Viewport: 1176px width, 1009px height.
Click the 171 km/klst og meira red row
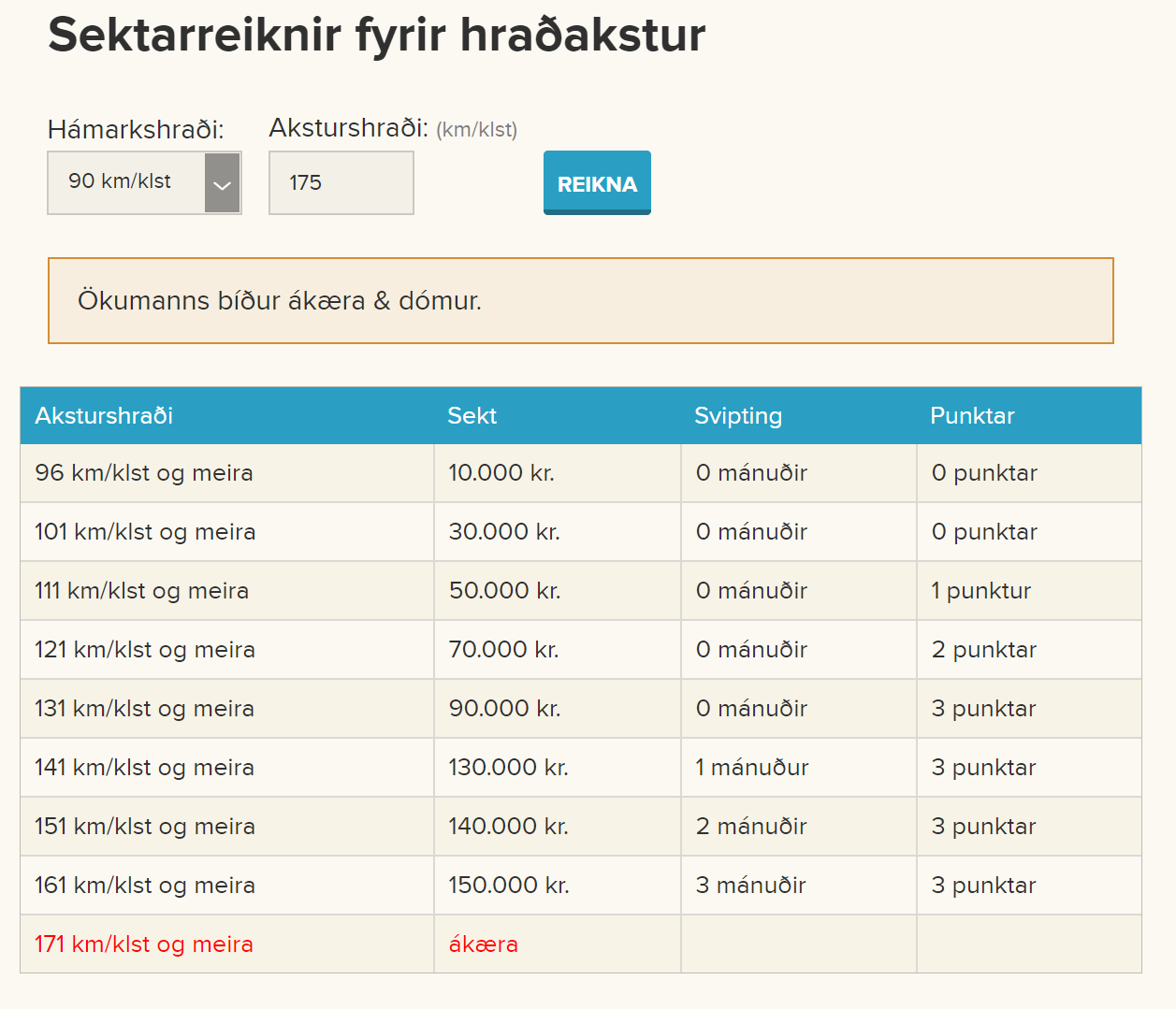(x=143, y=944)
